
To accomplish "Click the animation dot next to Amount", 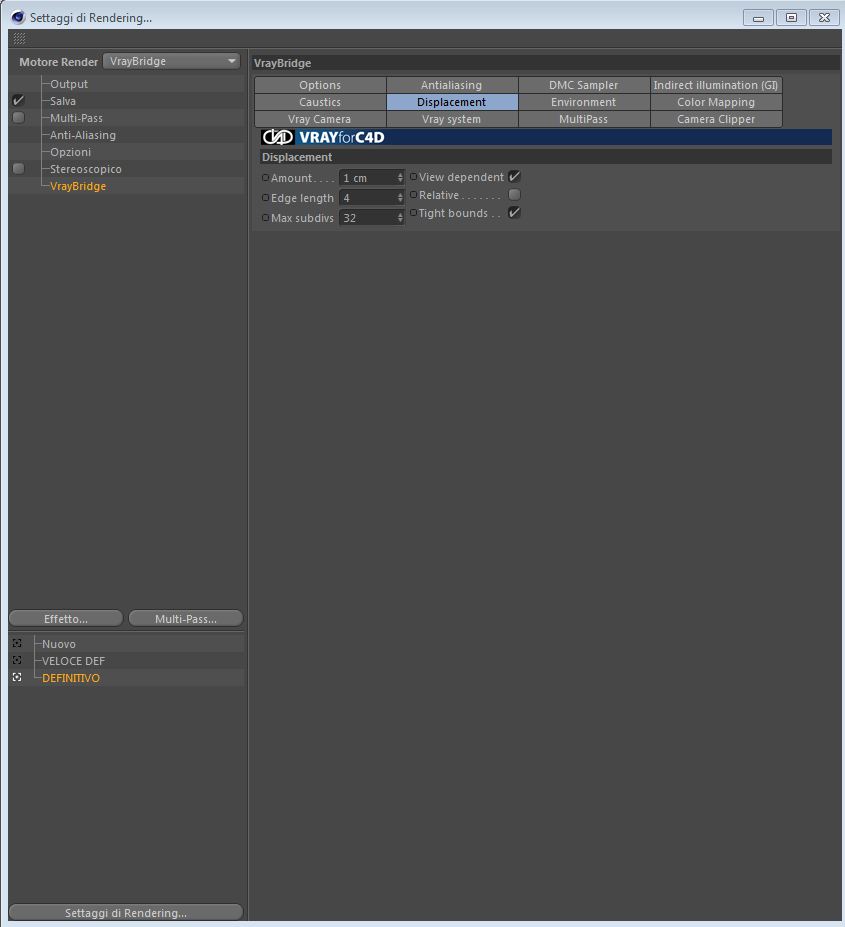I will point(266,177).
